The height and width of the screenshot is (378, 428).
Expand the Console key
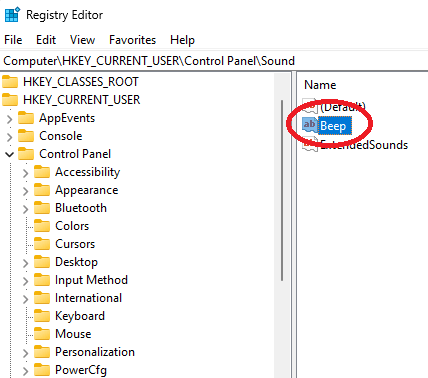point(10,137)
